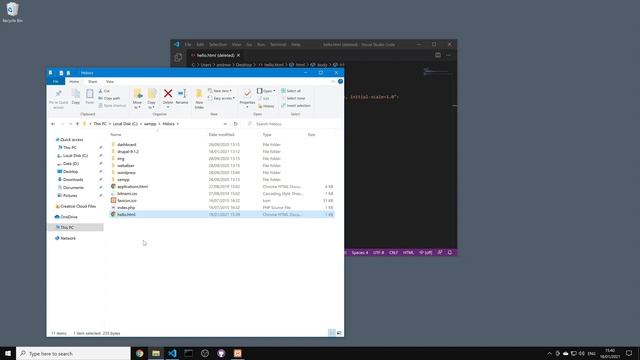The height and width of the screenshot is (360, 640).
Task: Click Cut in the Clipboard group
Action: pyautogui.click(x=104, y=91)
